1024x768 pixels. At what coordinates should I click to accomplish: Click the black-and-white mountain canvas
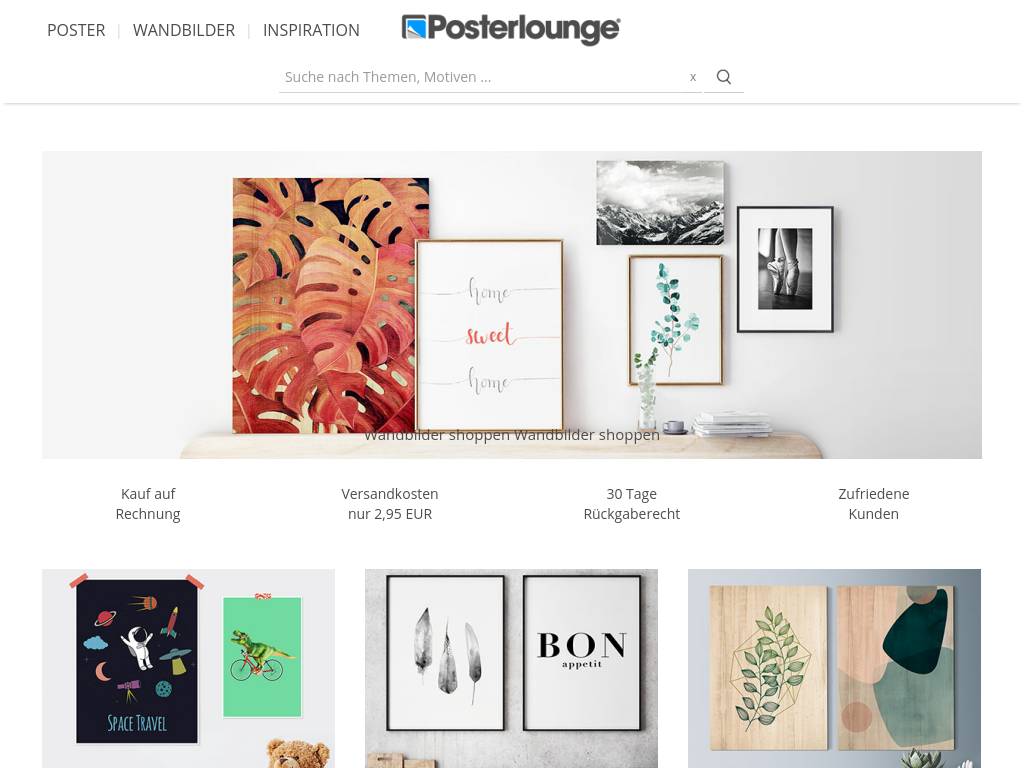(660, 202)
